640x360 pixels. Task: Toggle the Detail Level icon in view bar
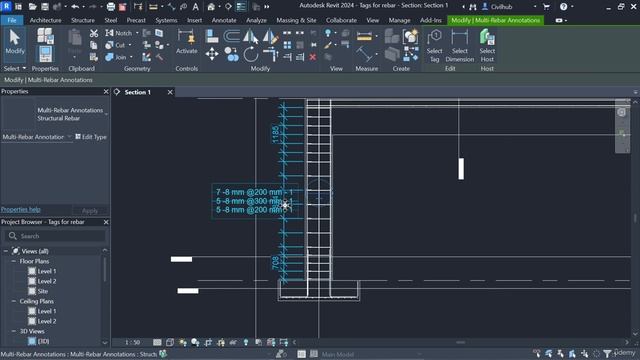(x=157, y=342)
